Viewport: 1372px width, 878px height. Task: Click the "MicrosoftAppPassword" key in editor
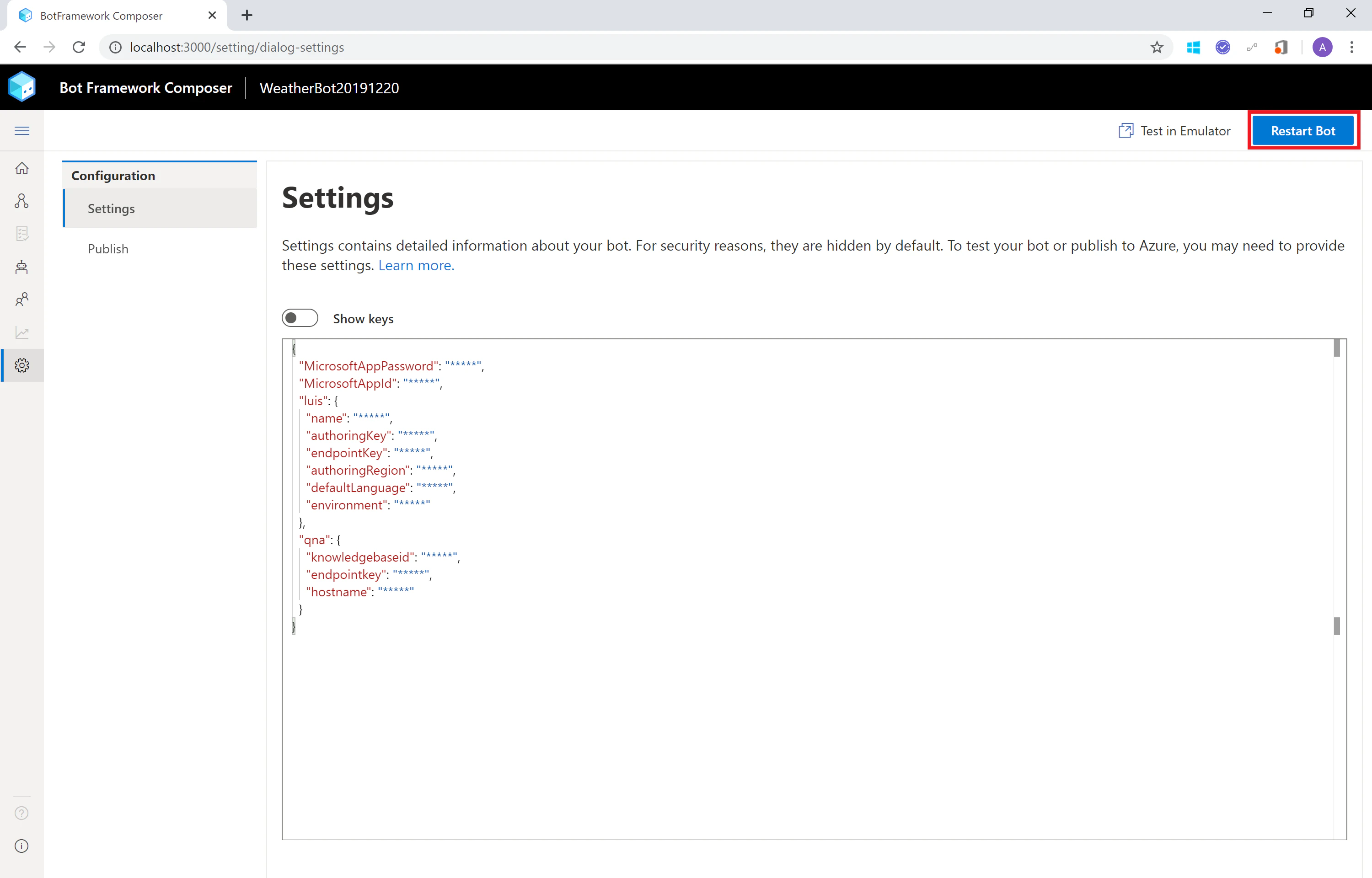point(368,366)
